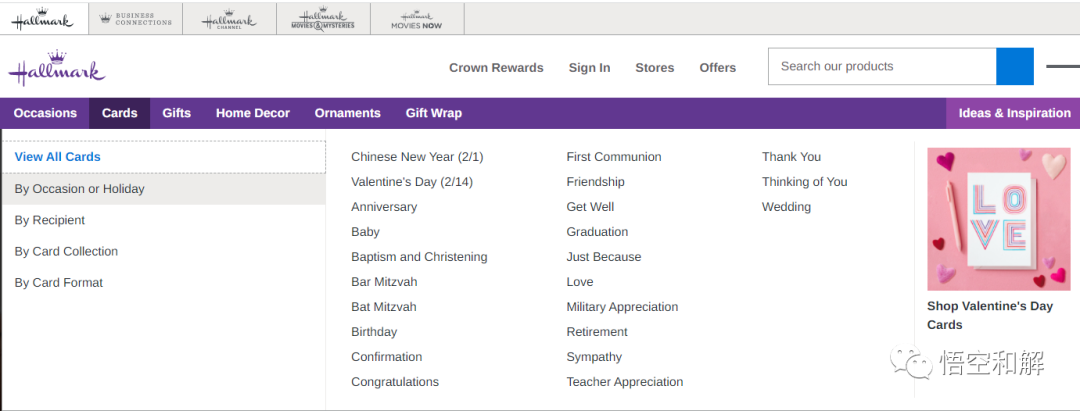This screenshot has width=1080, height=411.
Task: Open the Hallmark Channel site tab
Action: point(229,19)
